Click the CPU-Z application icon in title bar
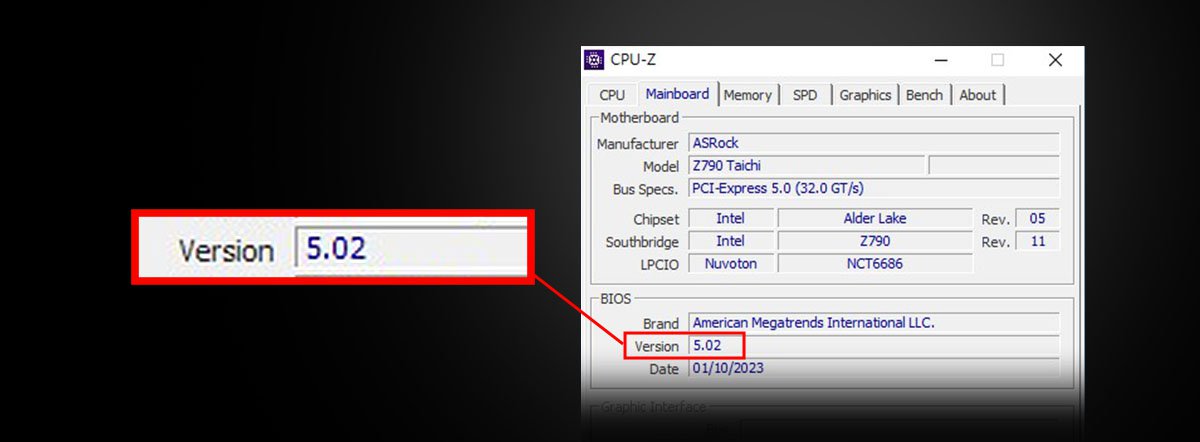This screenshot has width=1200, height=442. 594,60
